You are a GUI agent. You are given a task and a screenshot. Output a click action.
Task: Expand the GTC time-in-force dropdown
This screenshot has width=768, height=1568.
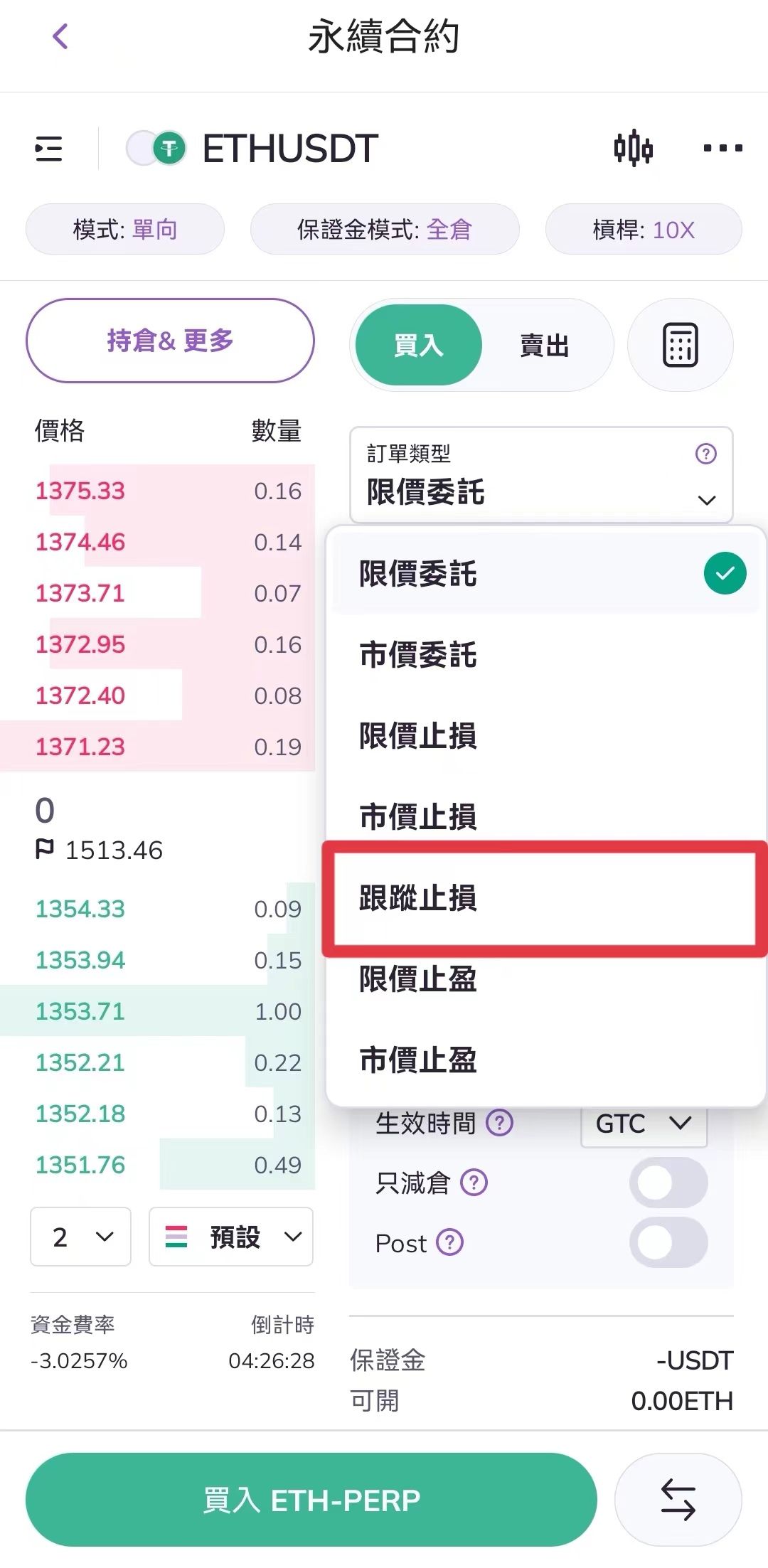644,1124
